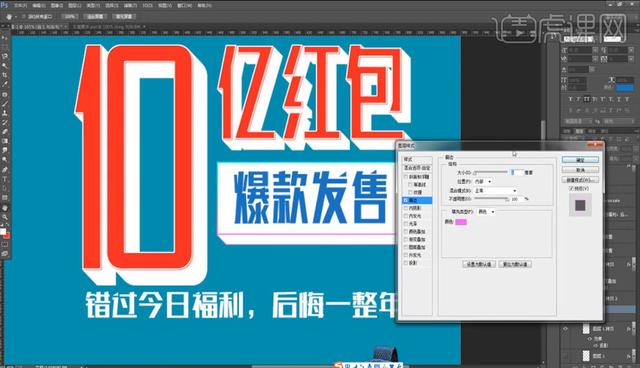Toggle 预览 preview checkbox in dialog
Image resolution: width=640 pixels, height=368 pixels.
tap(571, 188)
